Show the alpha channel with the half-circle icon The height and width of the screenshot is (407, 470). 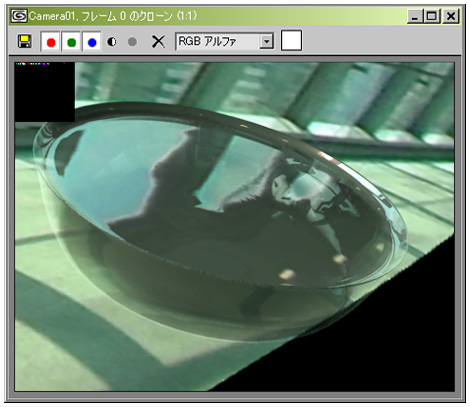click(112, 42)
